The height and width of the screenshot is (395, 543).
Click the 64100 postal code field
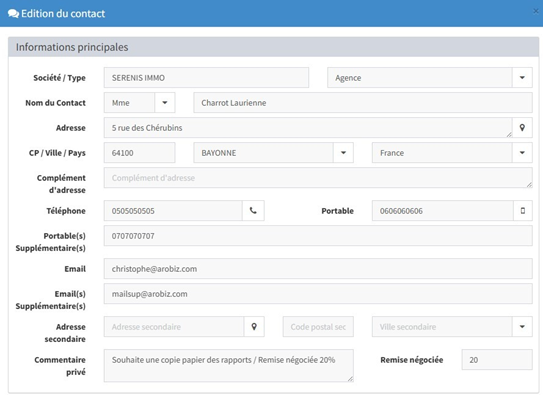[140, 153]
